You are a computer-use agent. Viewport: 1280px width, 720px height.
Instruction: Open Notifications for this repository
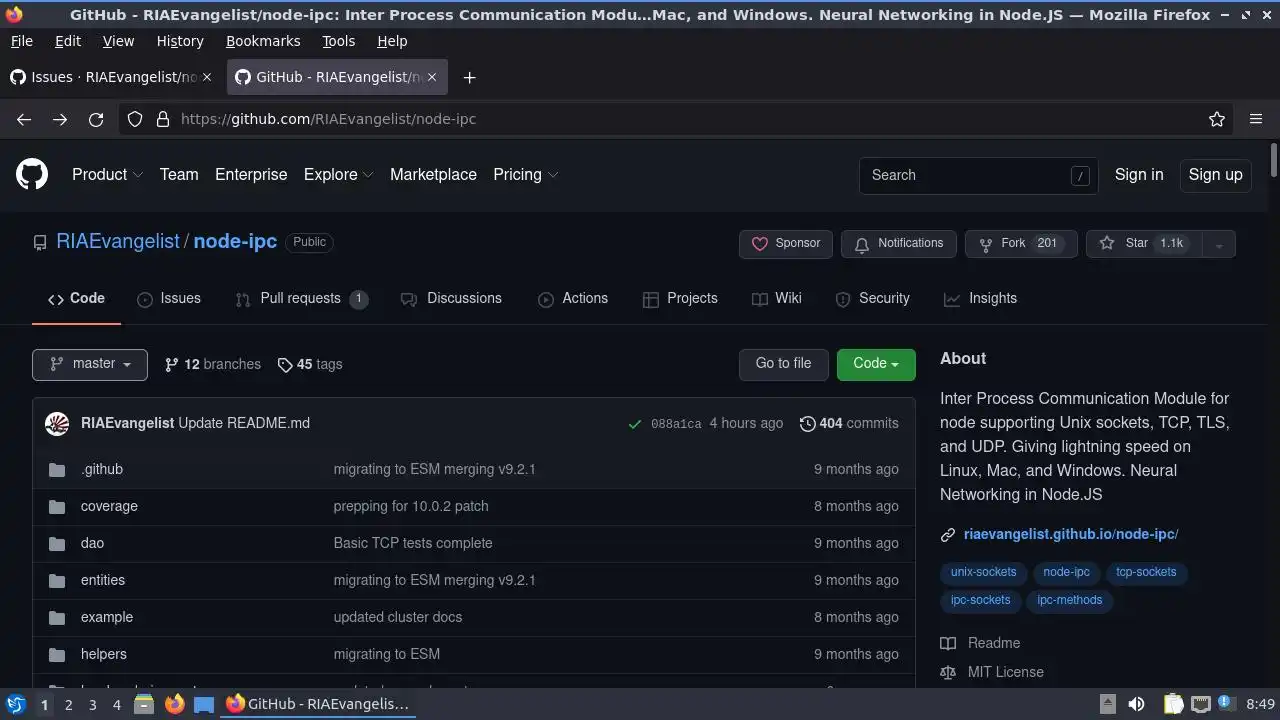[x=899, y=244]
